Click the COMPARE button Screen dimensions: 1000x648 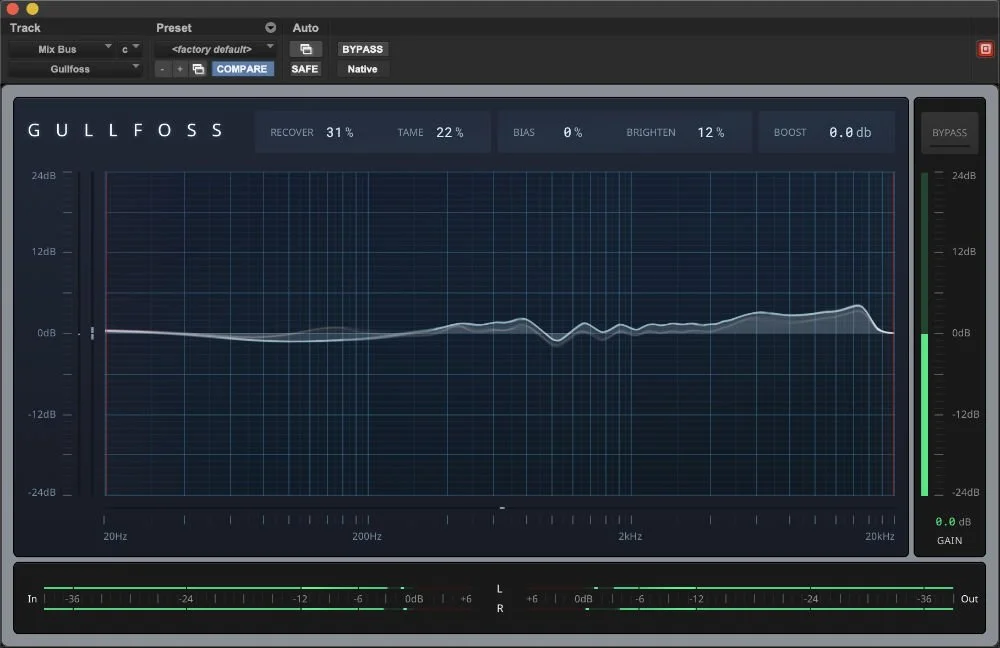point(242,69)
